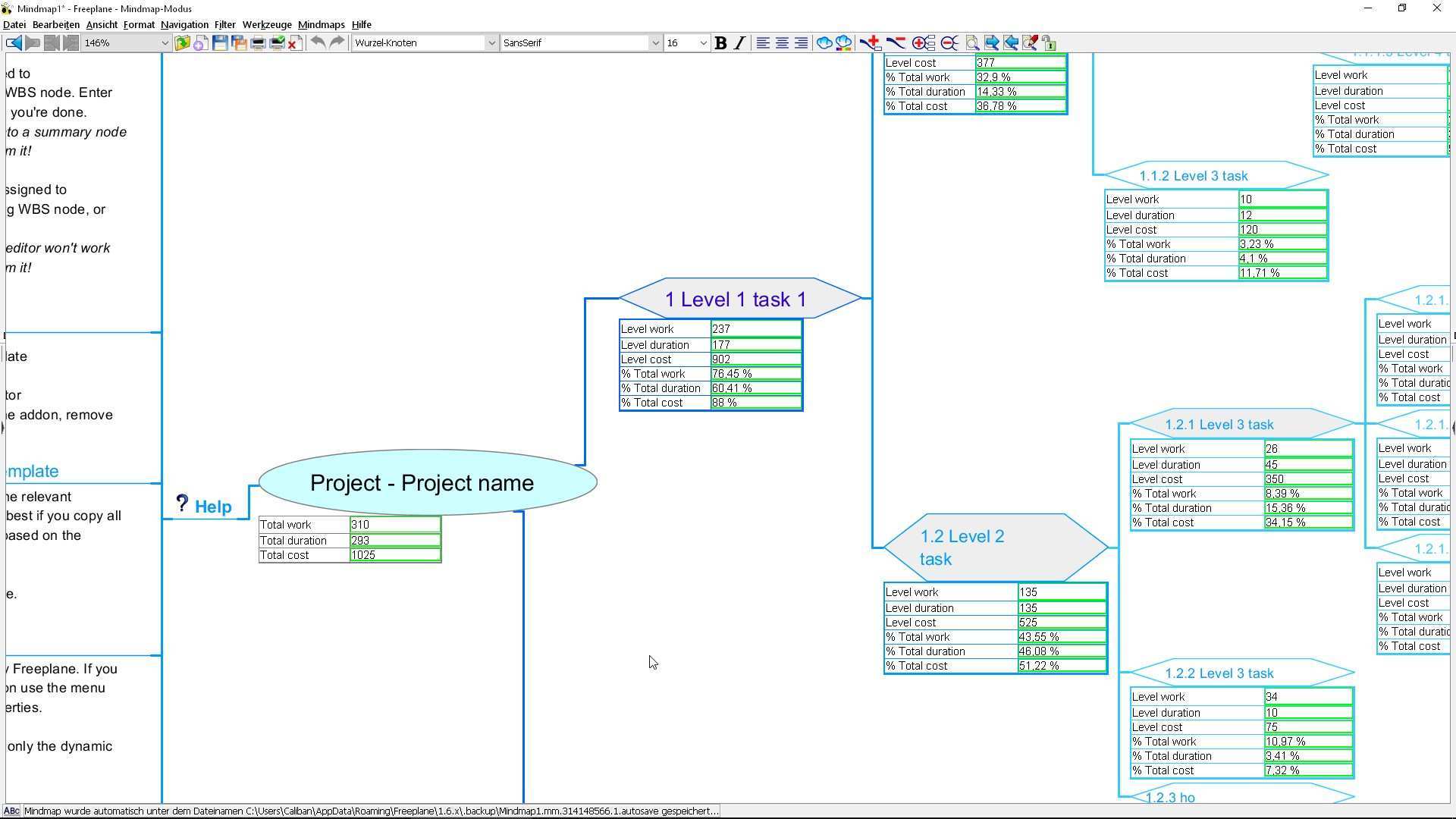
Task: Expand the SansSerif font dropdown
Action: pos(655,43)
